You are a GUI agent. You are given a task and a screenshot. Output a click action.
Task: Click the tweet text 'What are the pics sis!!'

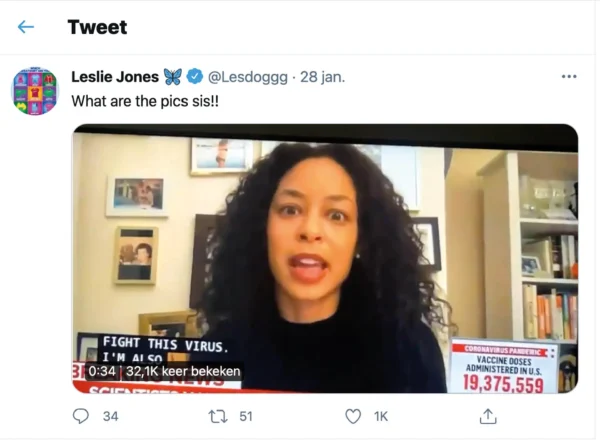145,101
